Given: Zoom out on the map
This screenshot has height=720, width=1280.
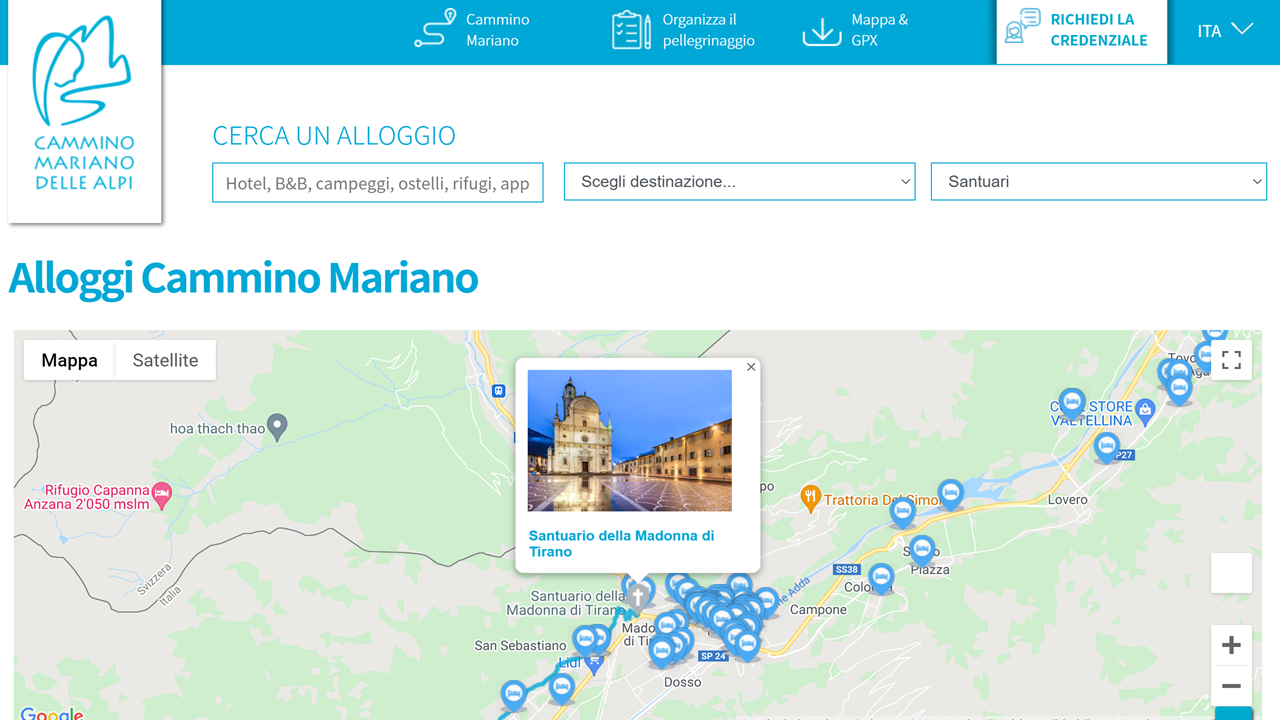Looking at the screenshot, I should 1231,686.
